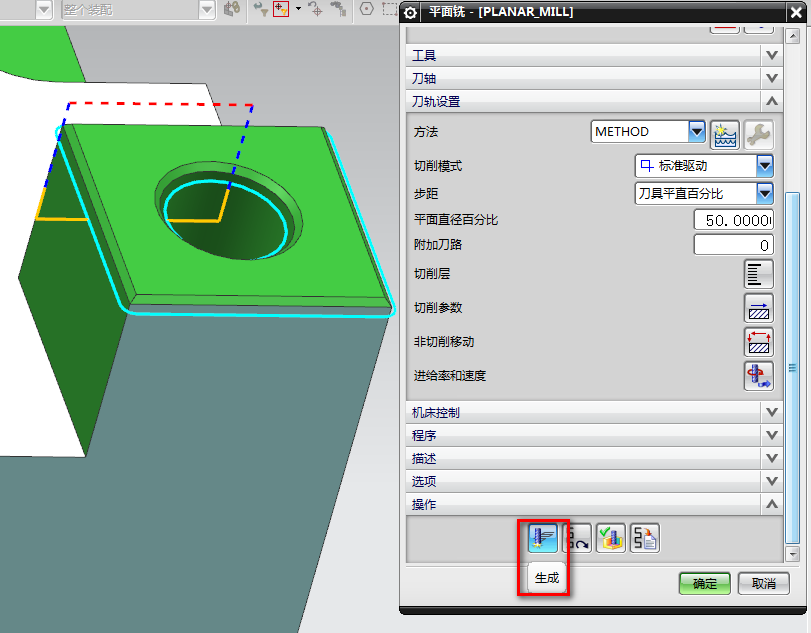Open the Cutting Parameters (切削参数) dialog

click(x=759, y=308)
